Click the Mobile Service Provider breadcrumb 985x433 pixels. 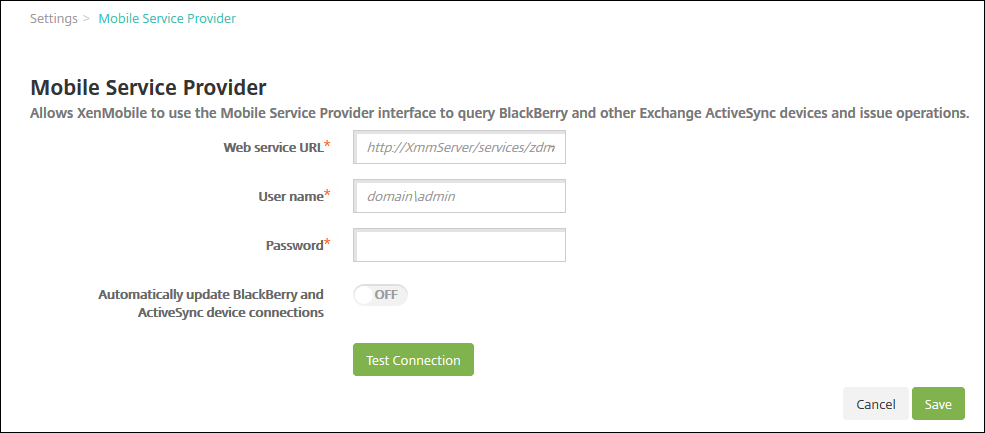point(167,19)
